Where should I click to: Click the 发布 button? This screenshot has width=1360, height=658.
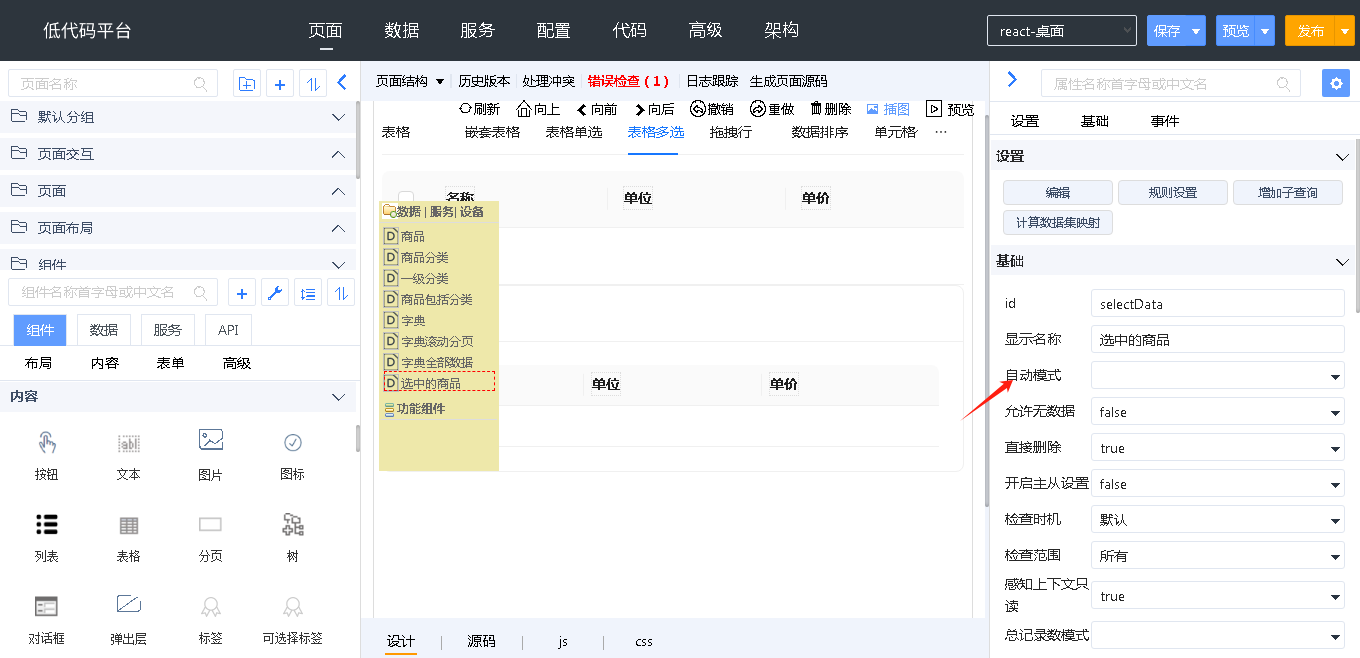click(1311, 31)
